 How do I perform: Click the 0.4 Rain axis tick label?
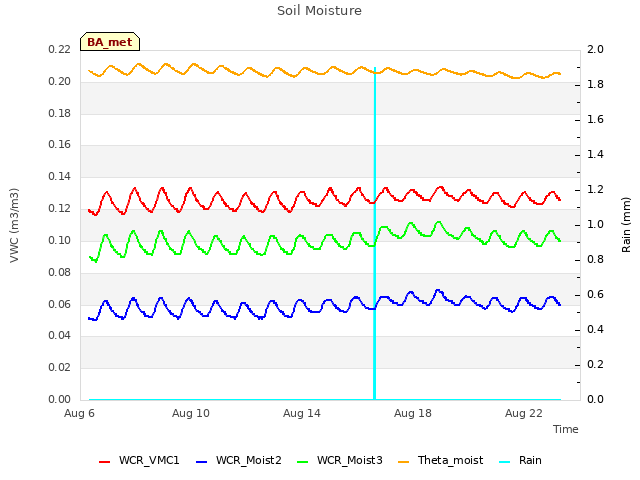pos(595,329)
